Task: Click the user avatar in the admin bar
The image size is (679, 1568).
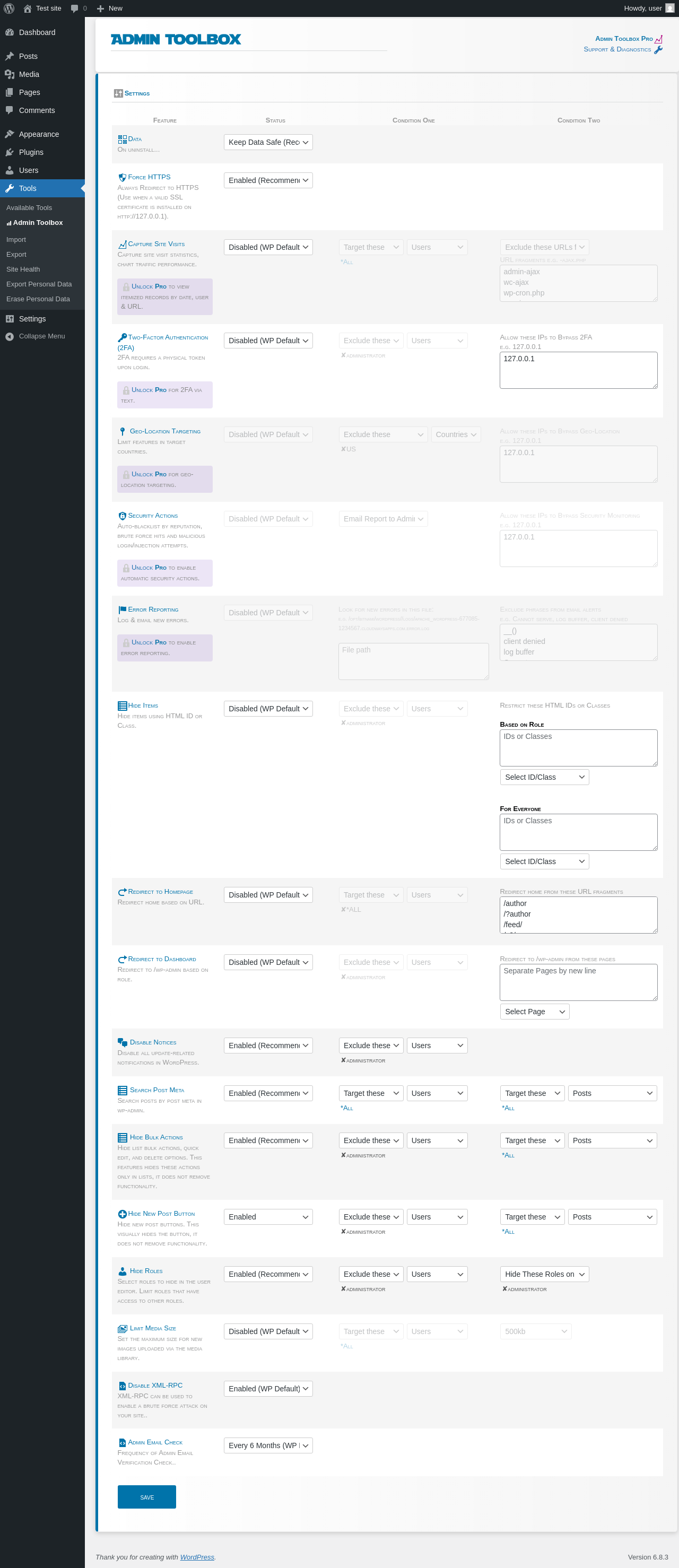Action: [670, 8]
